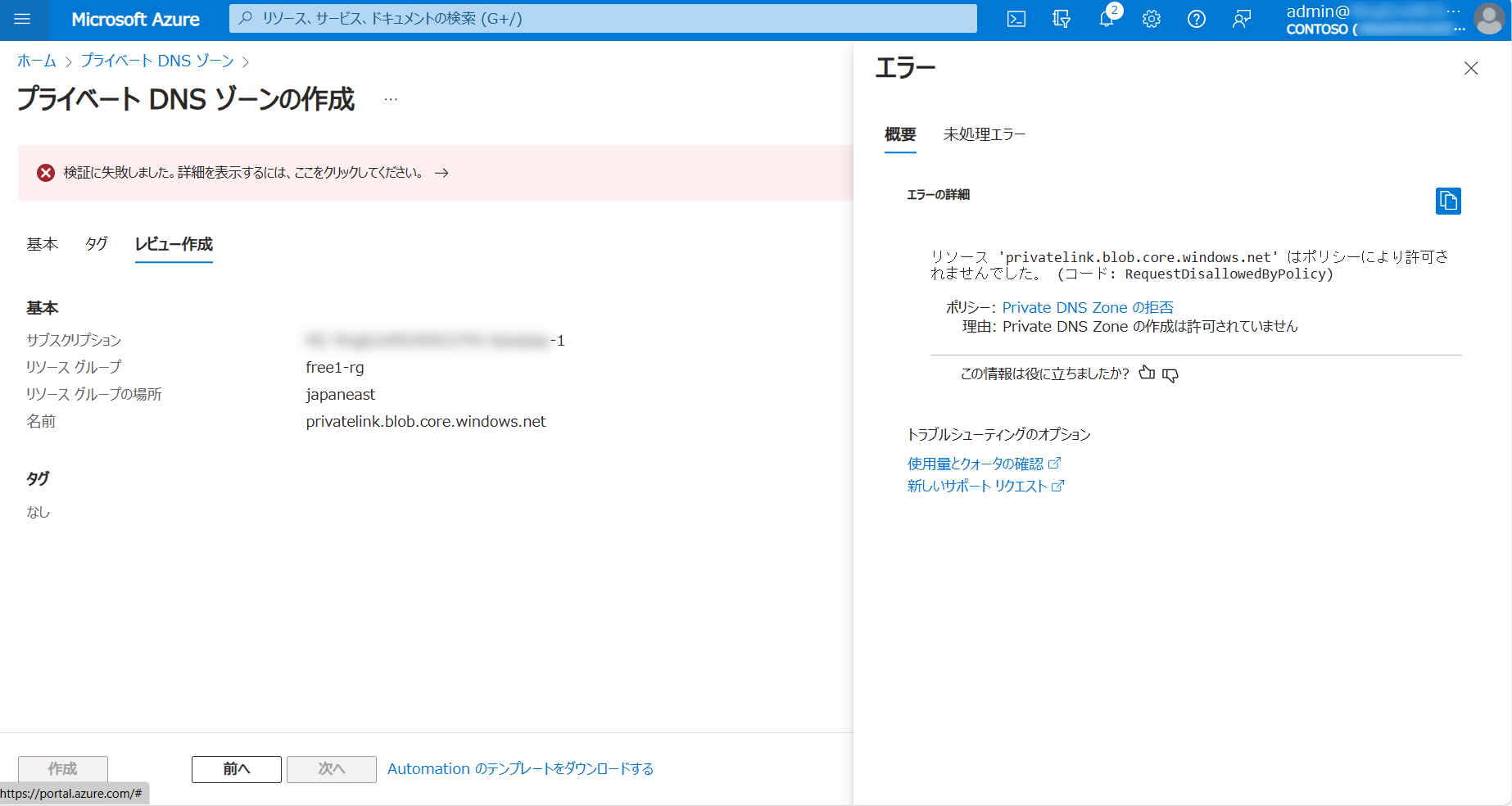Click the 前へ button
1512x806 pixels.
tap(237, 768)
